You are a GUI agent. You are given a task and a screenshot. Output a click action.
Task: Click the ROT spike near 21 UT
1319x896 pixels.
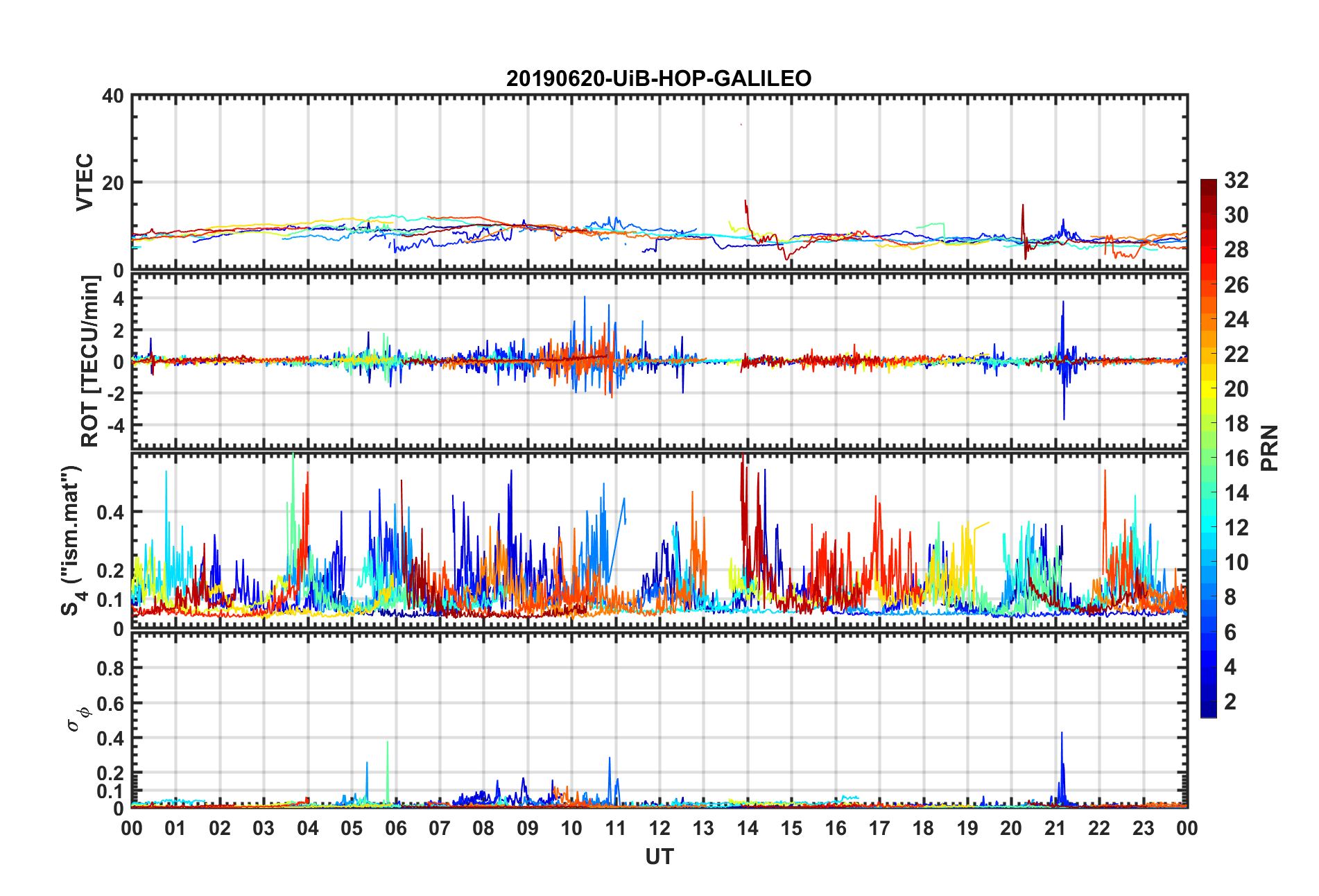point(1063,302)
